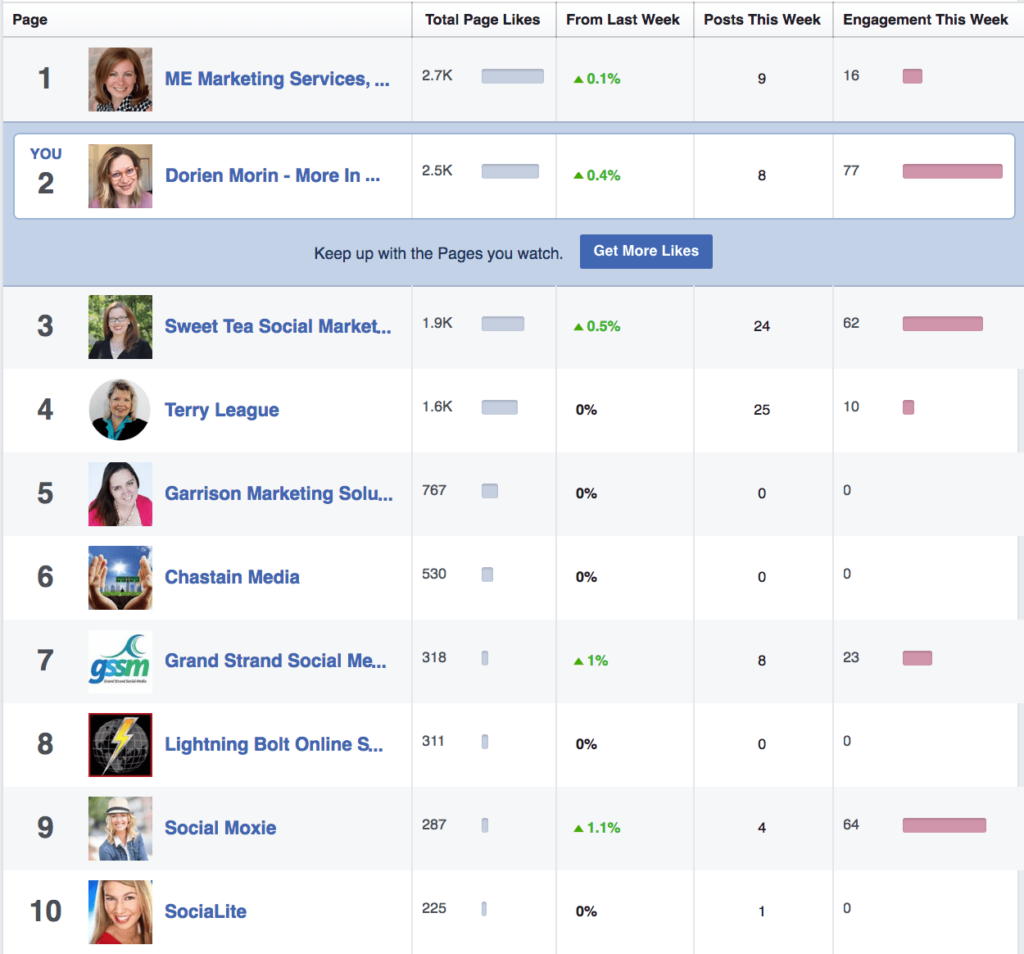Click Sweet Tea engagement bar for 62
The image size is (1024, 954).
(942, 323)
